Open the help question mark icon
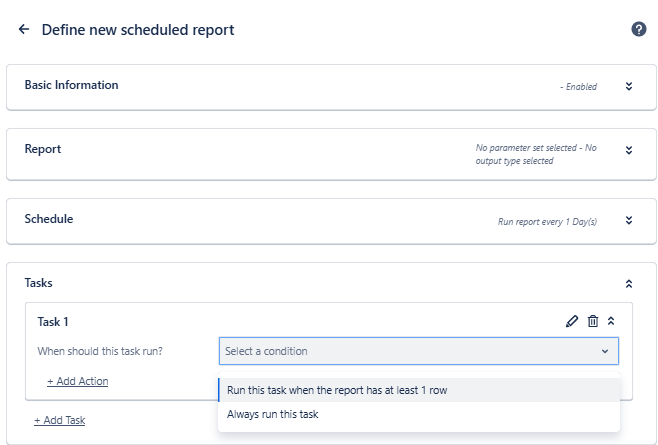Viewport: 658px width, 445px height. pos(639,30)
